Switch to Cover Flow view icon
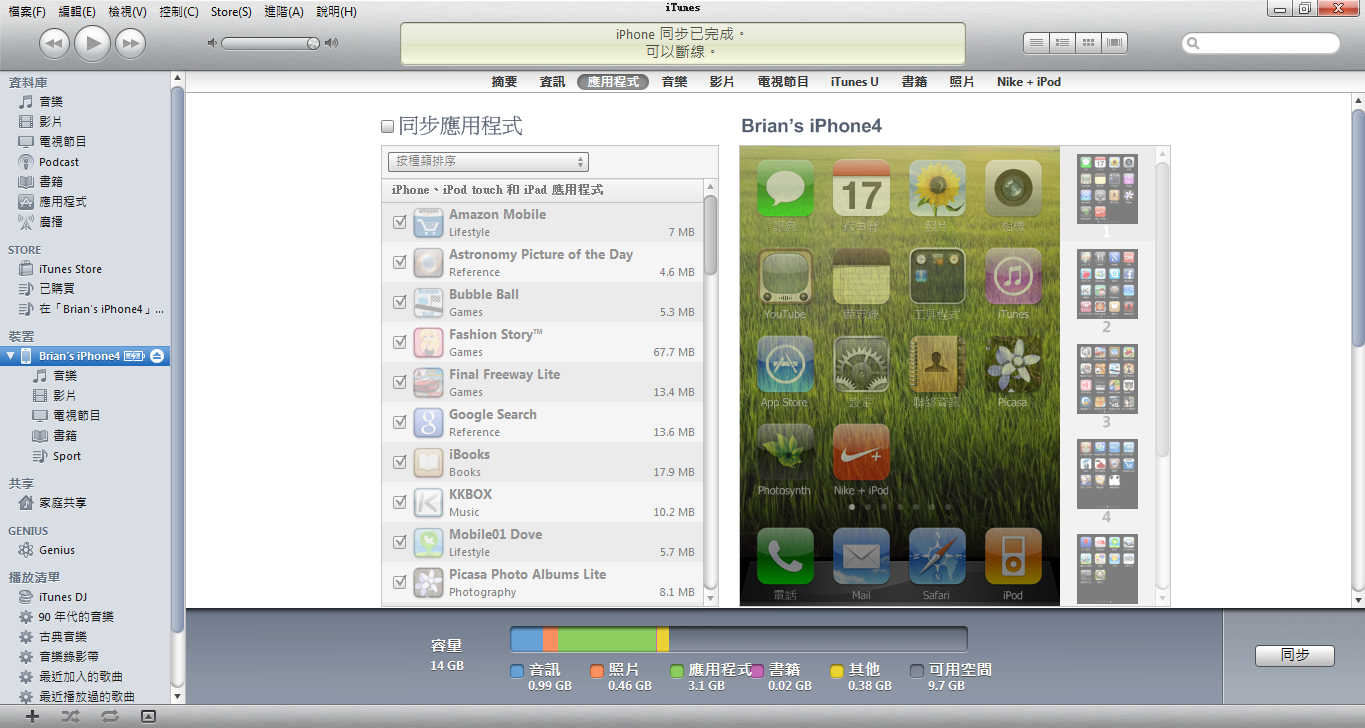1365x728 pixels. [1114, 43]
